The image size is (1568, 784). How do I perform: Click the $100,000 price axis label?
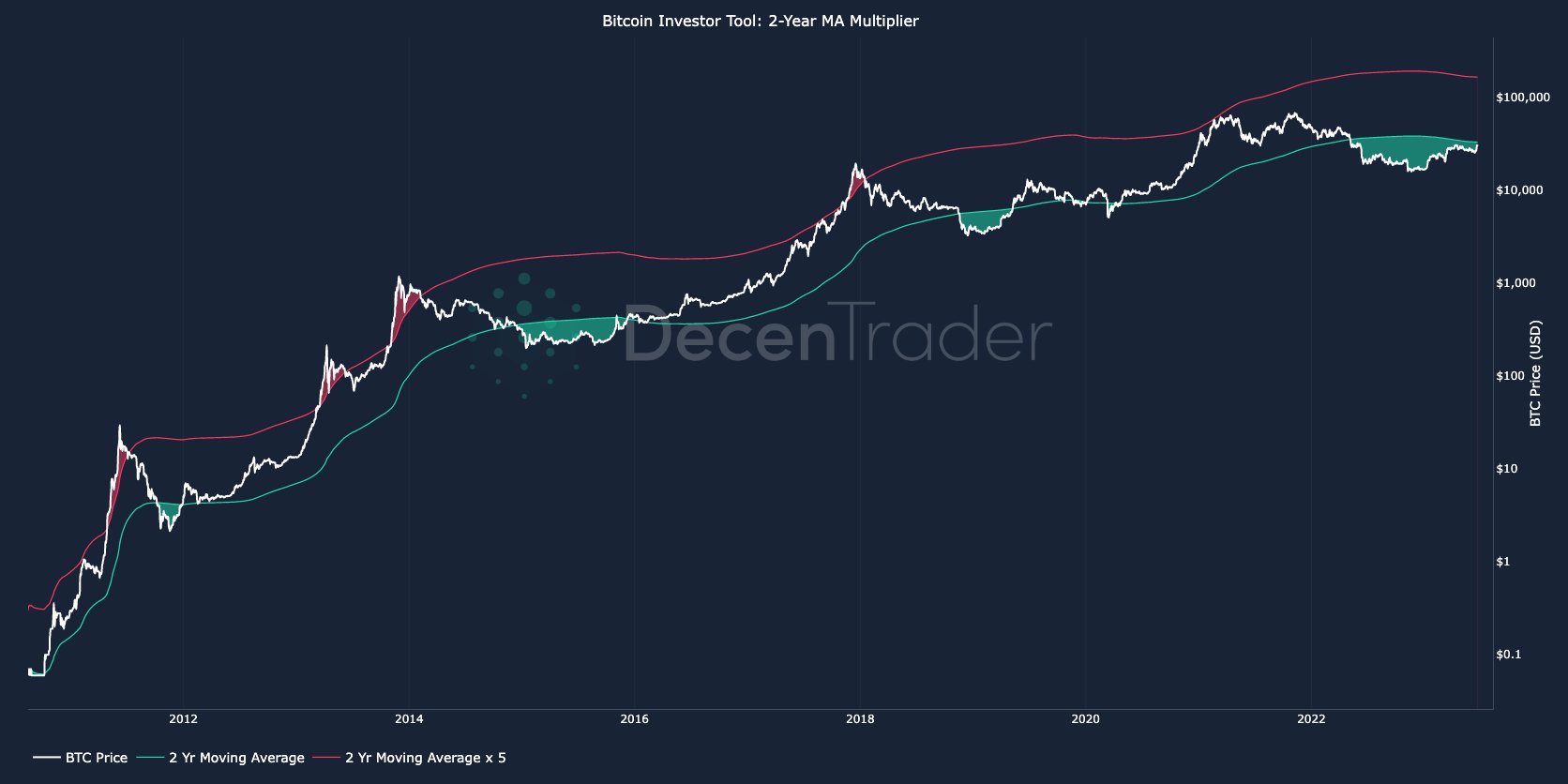tap(1523, 98)
